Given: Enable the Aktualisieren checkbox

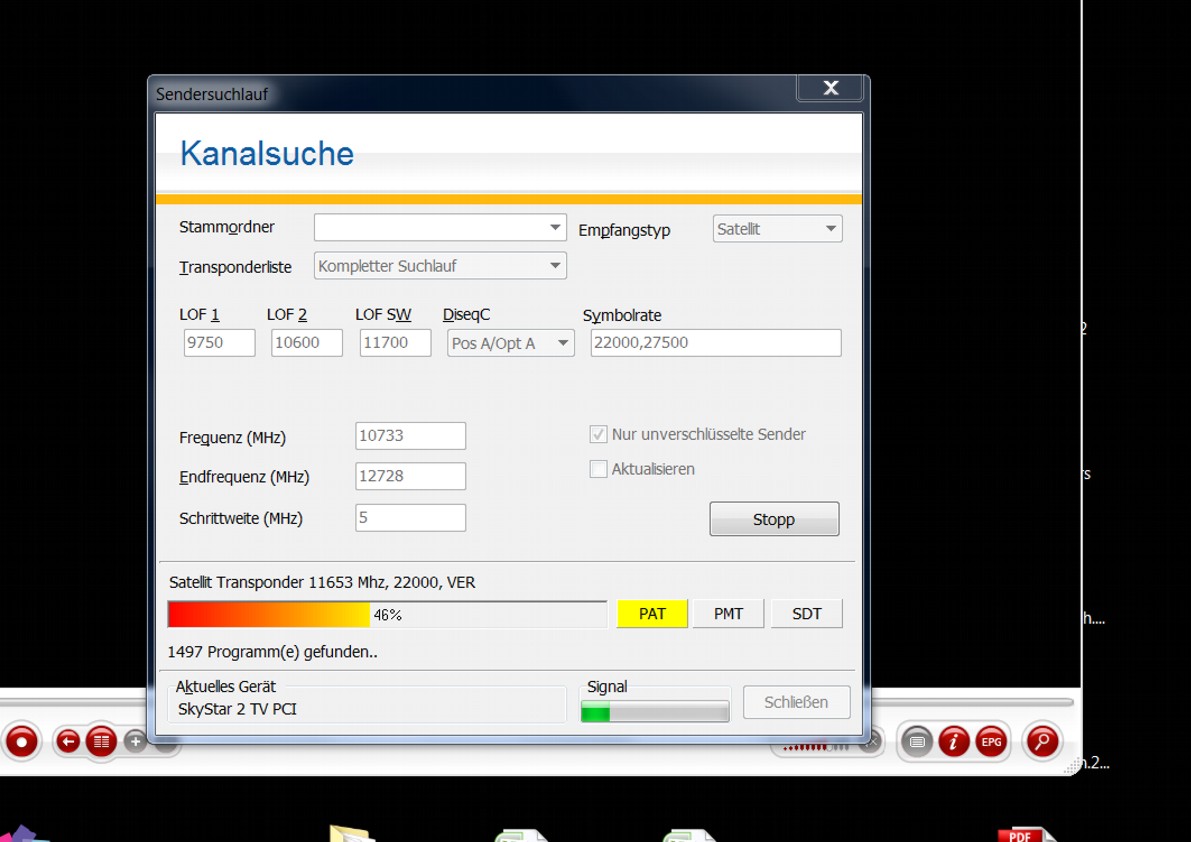Looking at the screenshot, I should [x=598, y=469].
